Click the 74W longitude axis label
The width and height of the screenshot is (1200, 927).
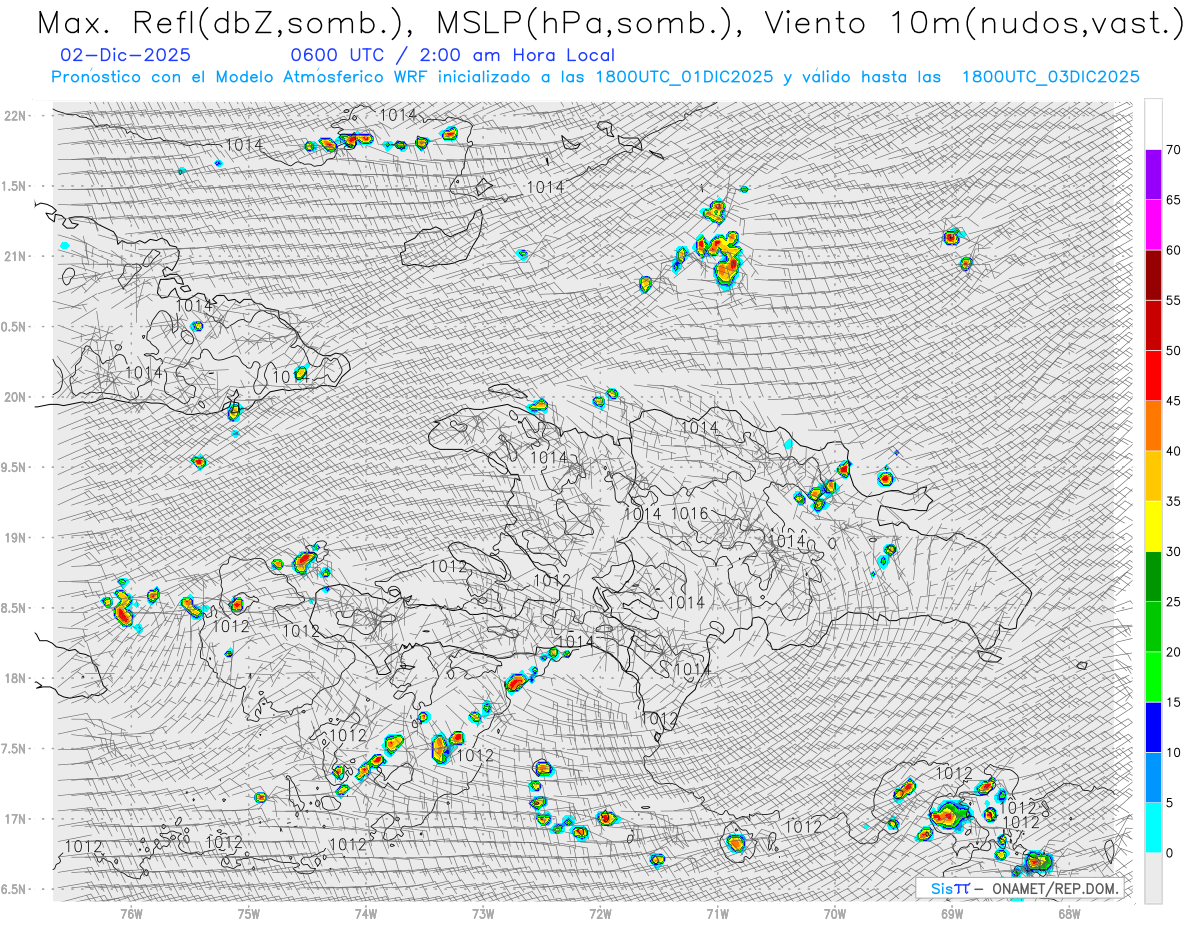pyautogui.click(x=366, y=913)
